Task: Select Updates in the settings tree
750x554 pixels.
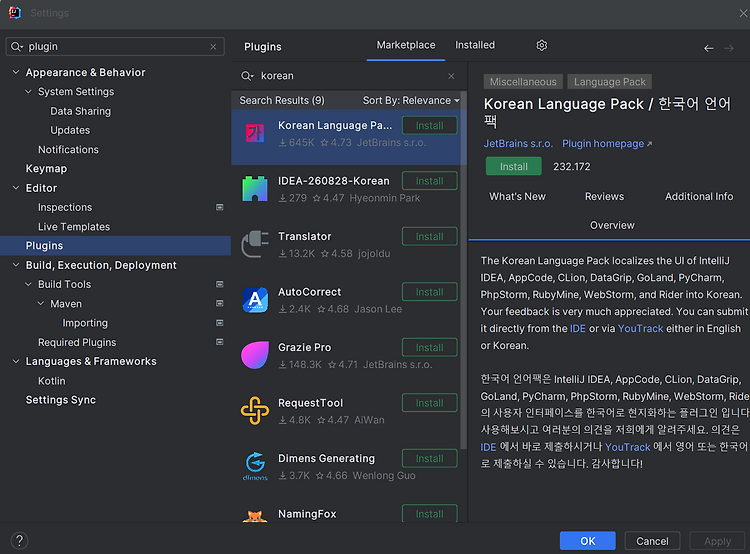Action: pyautogui.click(x=70, y=130)
